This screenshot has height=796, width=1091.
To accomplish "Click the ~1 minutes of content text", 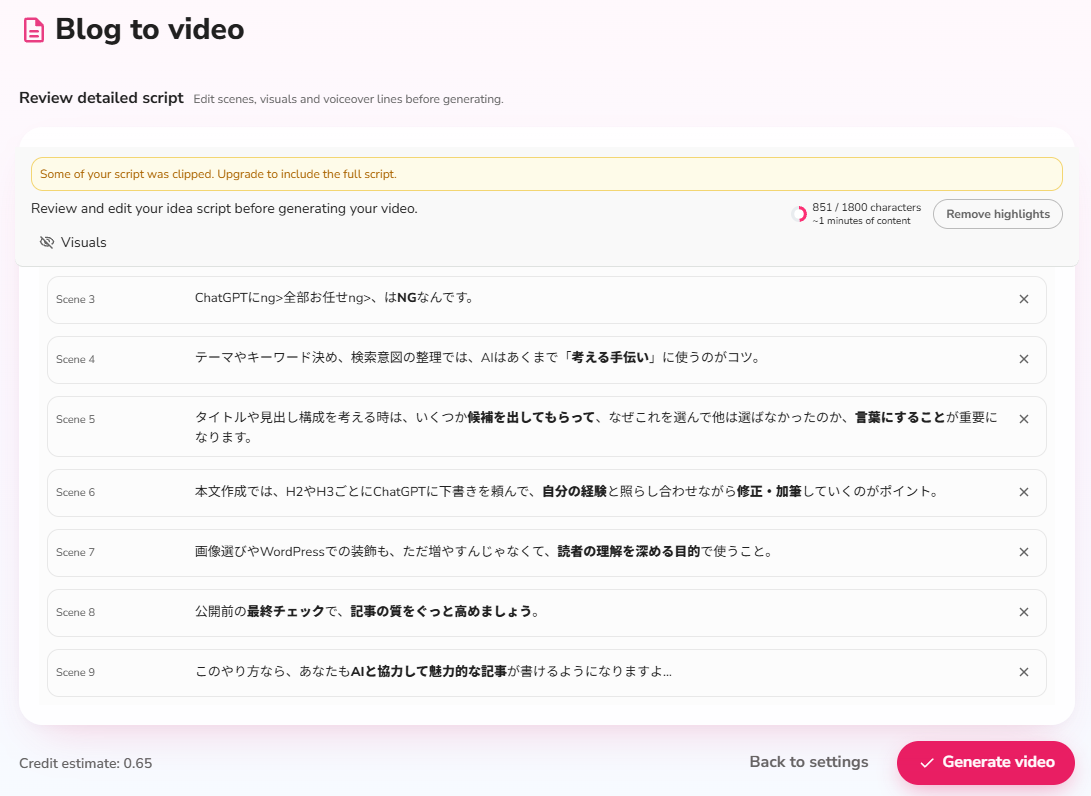I will (861, 221).
